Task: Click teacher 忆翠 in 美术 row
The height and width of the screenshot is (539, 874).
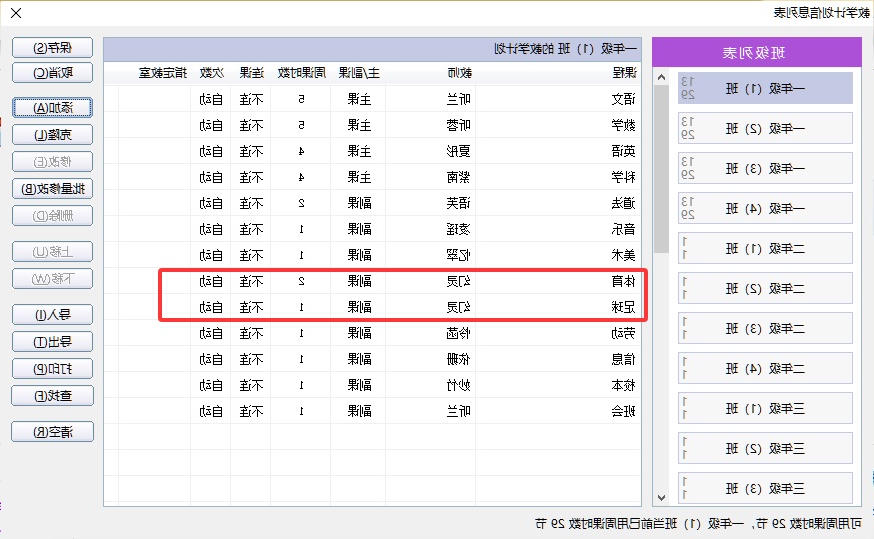Action: coord(459,255)
